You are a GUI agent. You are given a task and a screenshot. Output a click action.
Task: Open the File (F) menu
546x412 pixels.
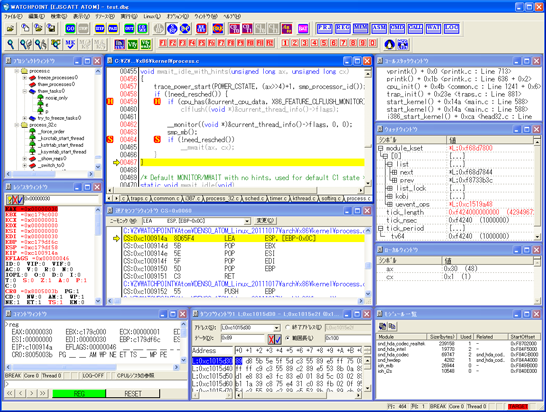pyautogui.click(x=13, y=16)
